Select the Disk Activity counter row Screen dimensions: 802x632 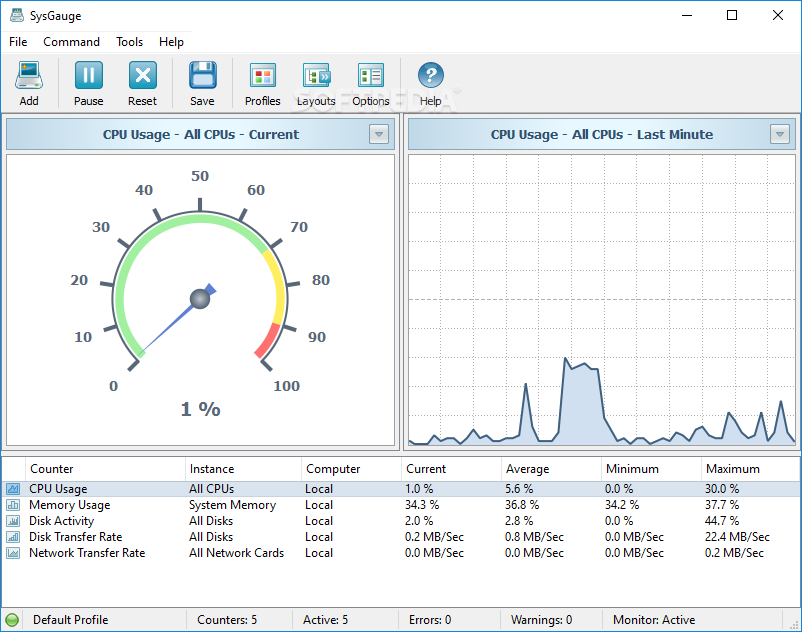[401, 521]
